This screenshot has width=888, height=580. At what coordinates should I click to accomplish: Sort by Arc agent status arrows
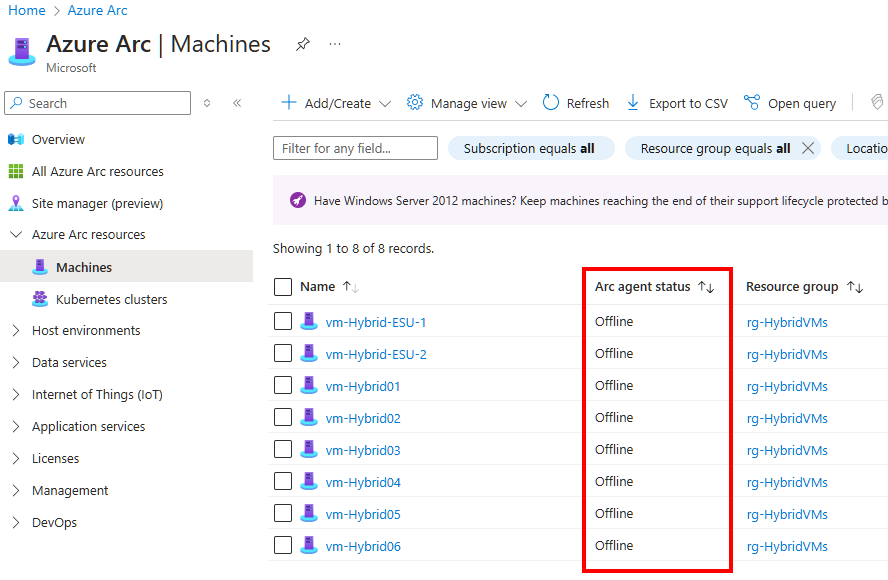(x=706, y=287)
